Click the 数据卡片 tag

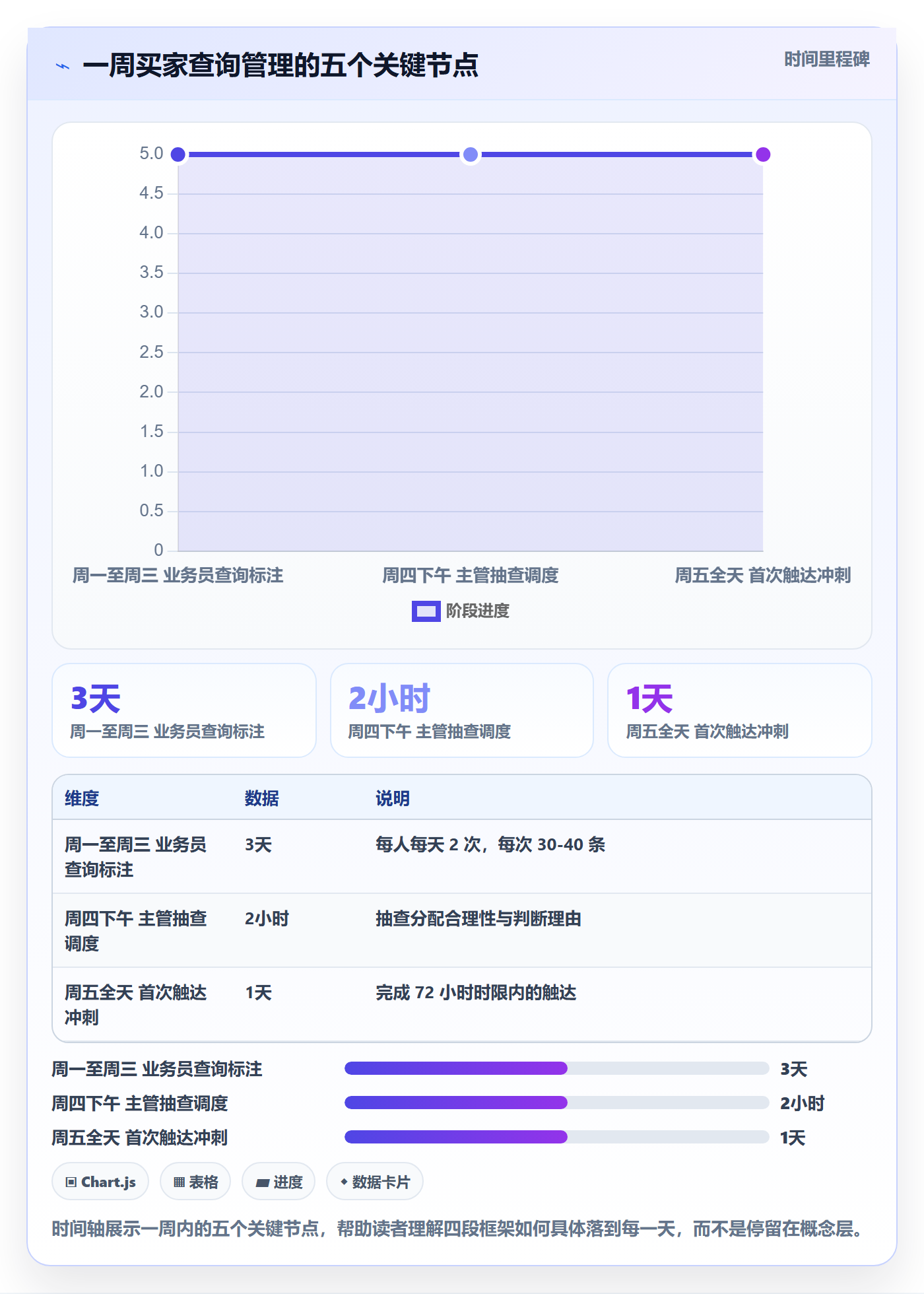click(x=375, y=1182)
